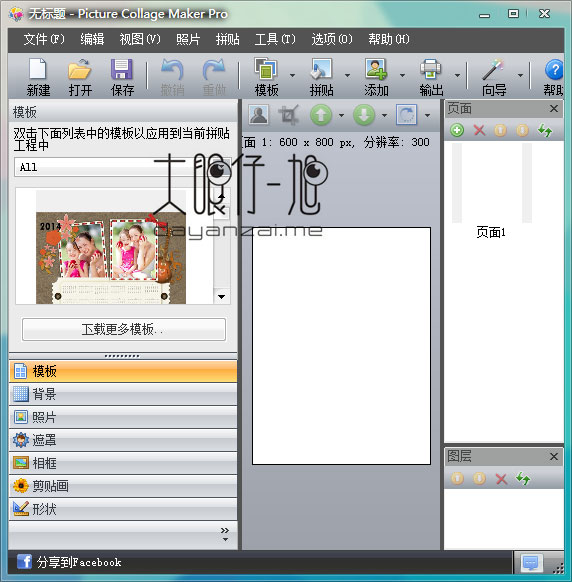This screenshot has width=572, height=582.
Task: Open the 照片 menu
Action: [x=188, y=39]
